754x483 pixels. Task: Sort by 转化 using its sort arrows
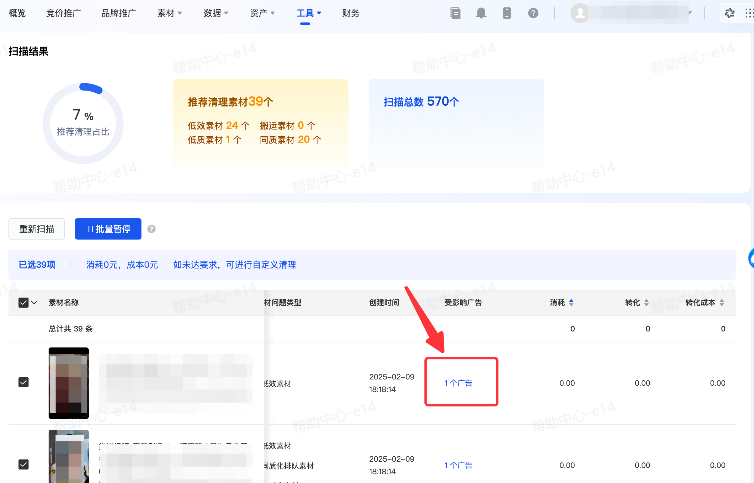pos(646,303)
